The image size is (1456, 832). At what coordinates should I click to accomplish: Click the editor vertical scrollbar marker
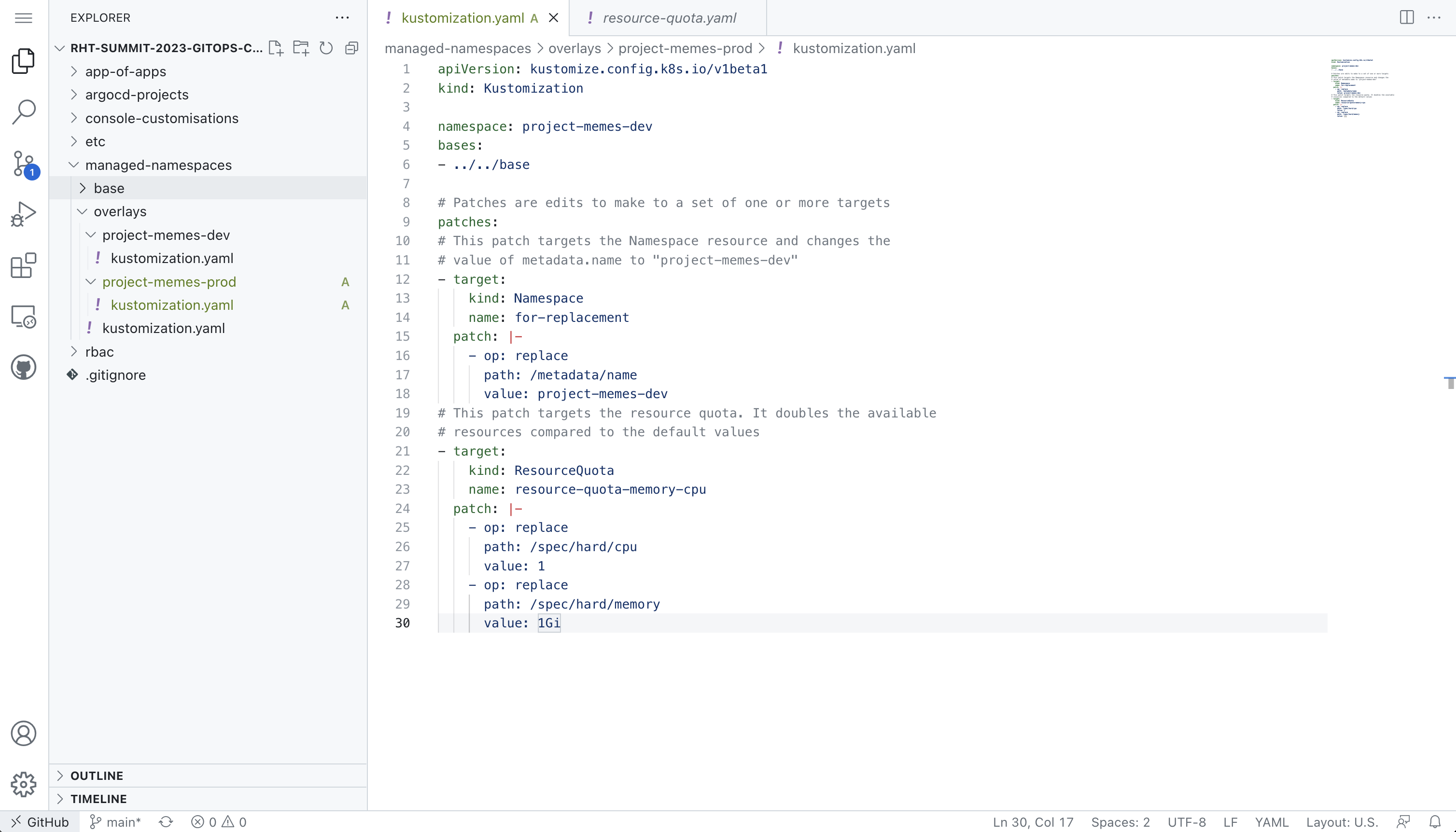pyautogui.click(x=1450, y=383)
